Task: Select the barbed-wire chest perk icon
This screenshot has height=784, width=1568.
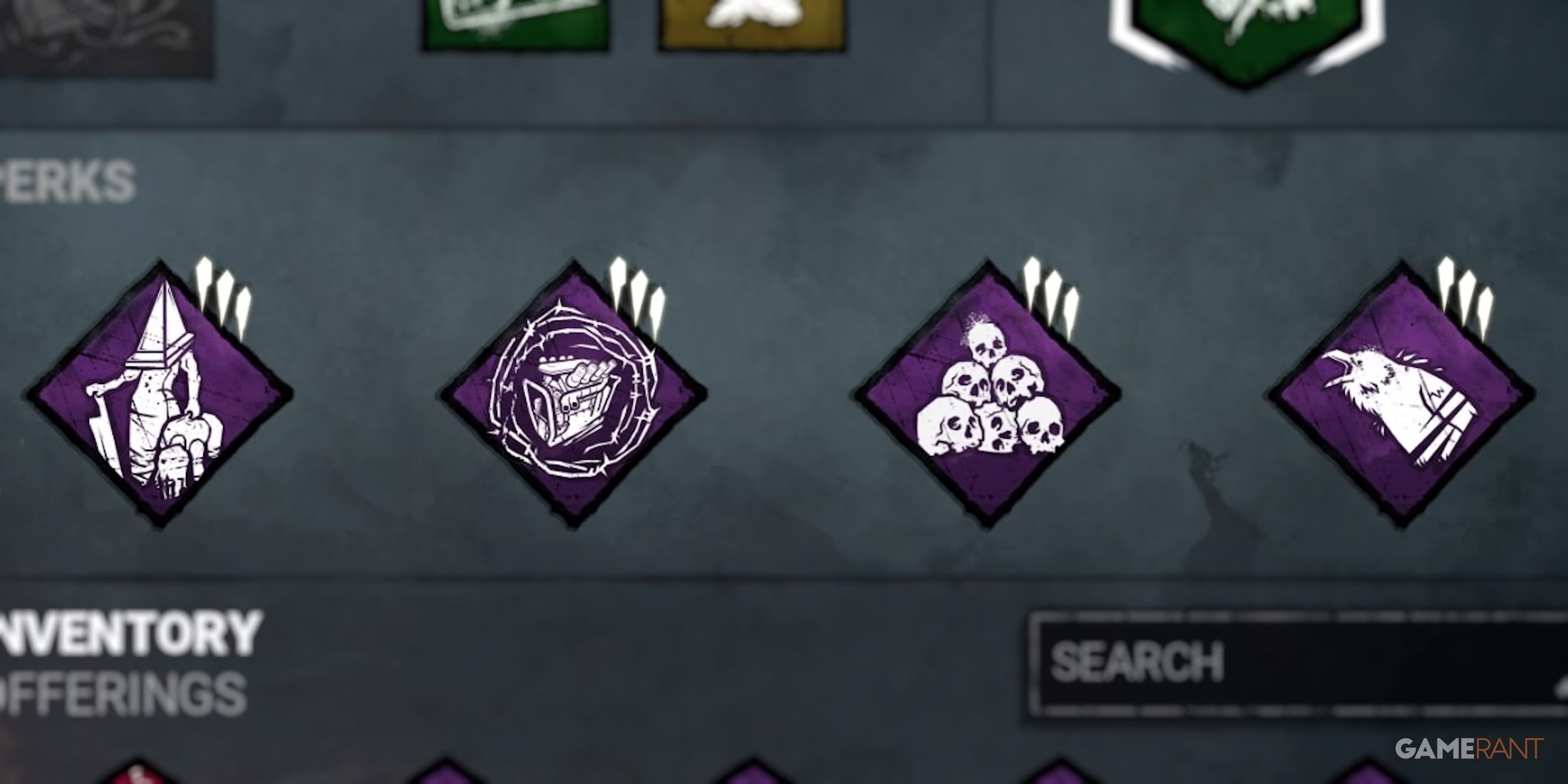Action: tap(574, 394)
